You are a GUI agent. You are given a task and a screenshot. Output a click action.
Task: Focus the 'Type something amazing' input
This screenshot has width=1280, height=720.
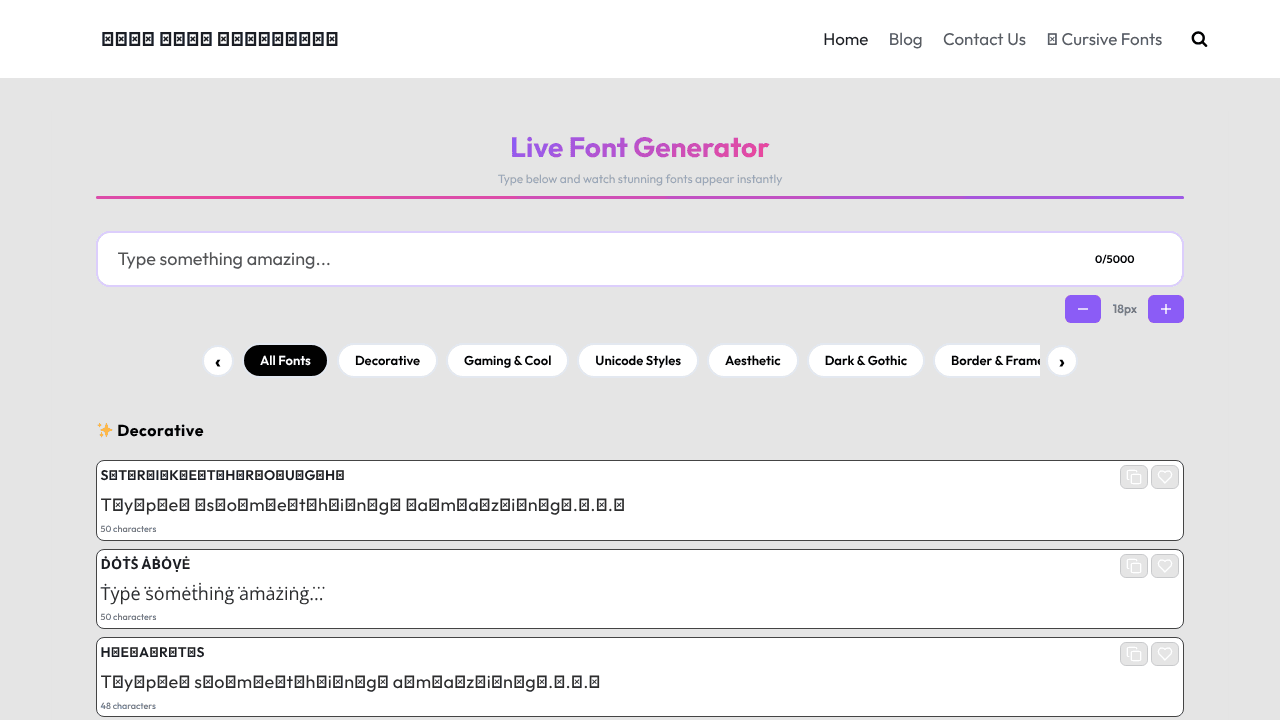click(x=640, y=259)
